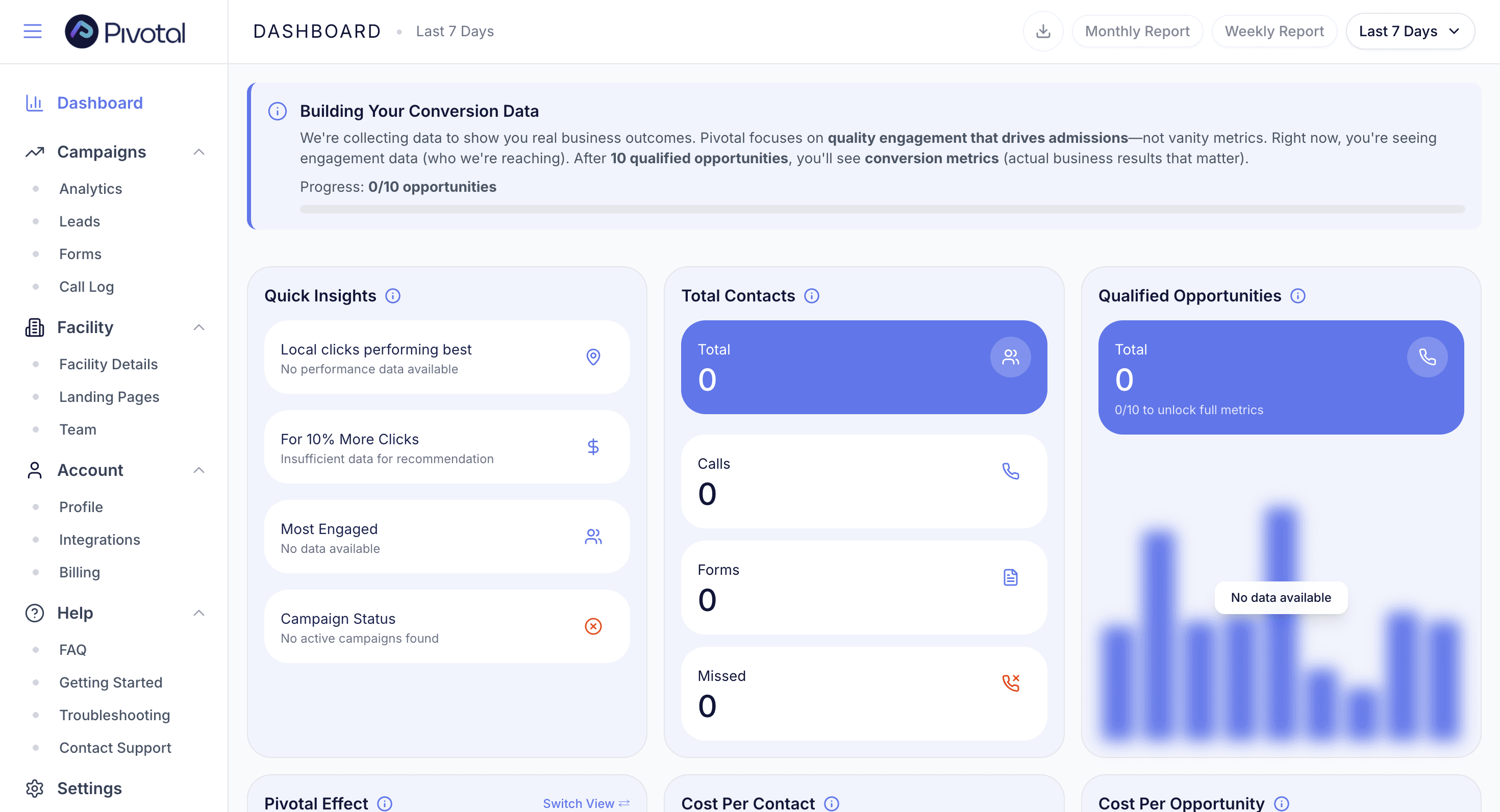Click the Missed calls phone icon
Screen dimensions: 1500x812
pos(1010,683)
